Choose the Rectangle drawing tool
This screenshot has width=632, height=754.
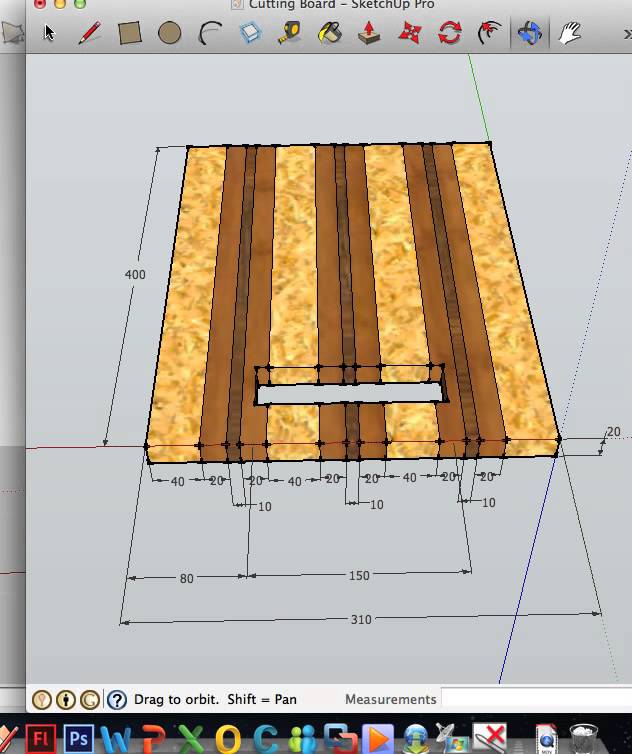pos(130,33)
